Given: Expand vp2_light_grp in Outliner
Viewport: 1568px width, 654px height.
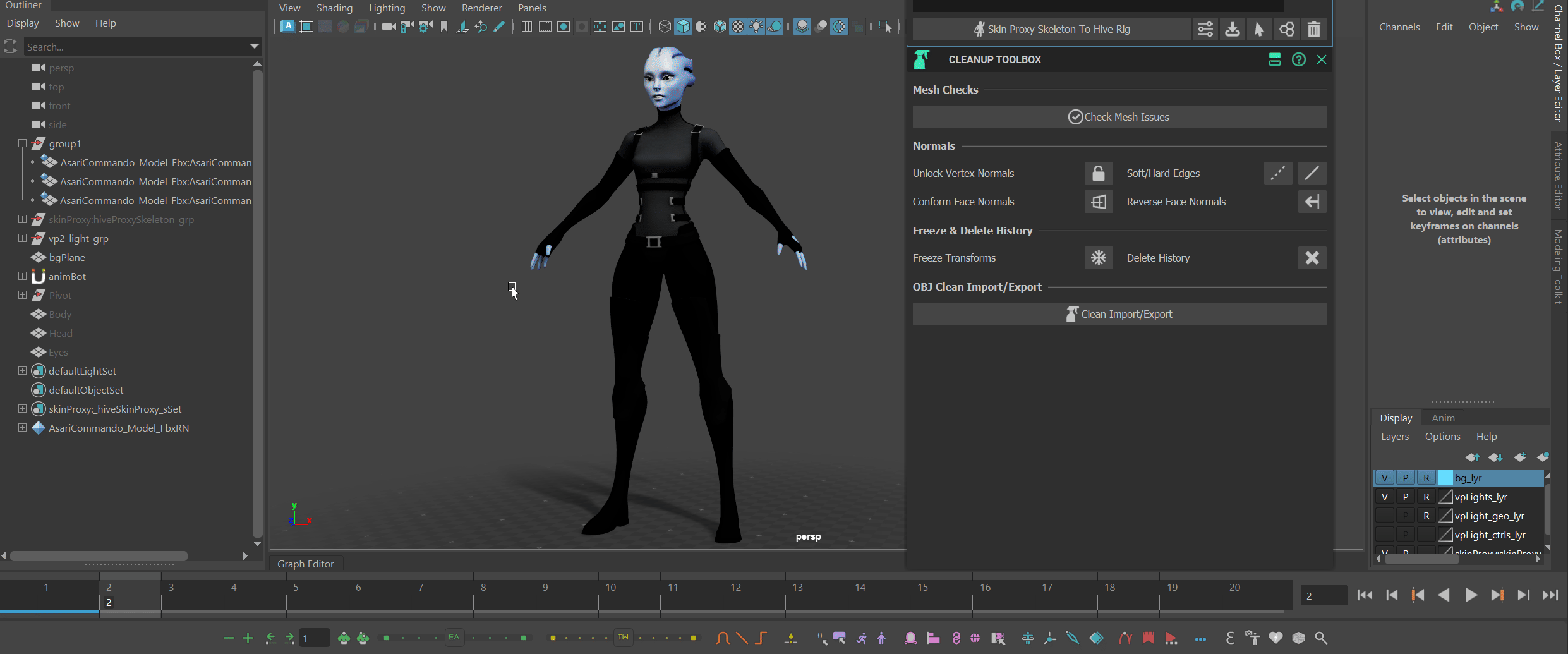Looking at the screenshot, I should click(x=22, y=238).
